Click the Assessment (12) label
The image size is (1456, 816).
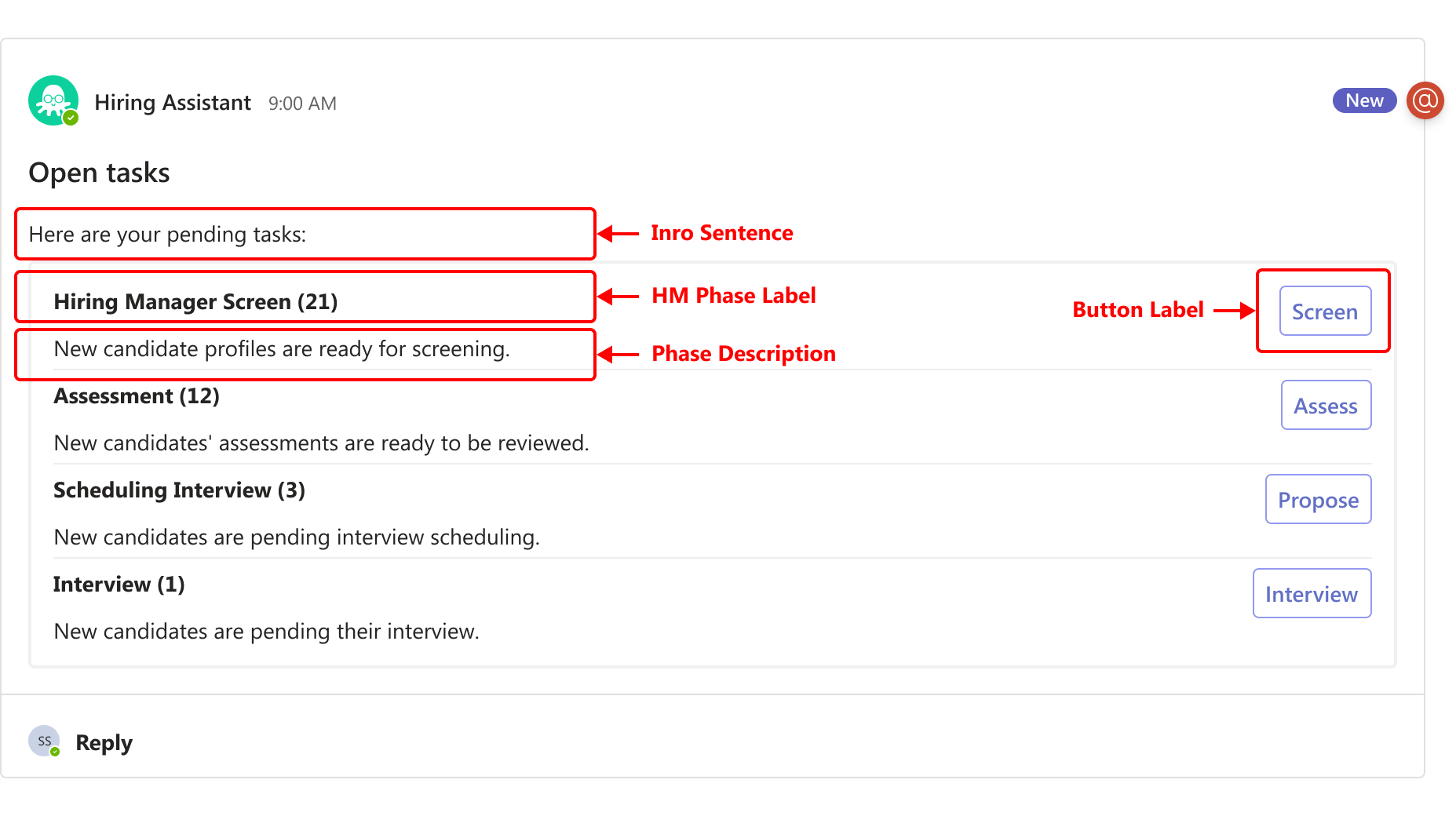137,395
